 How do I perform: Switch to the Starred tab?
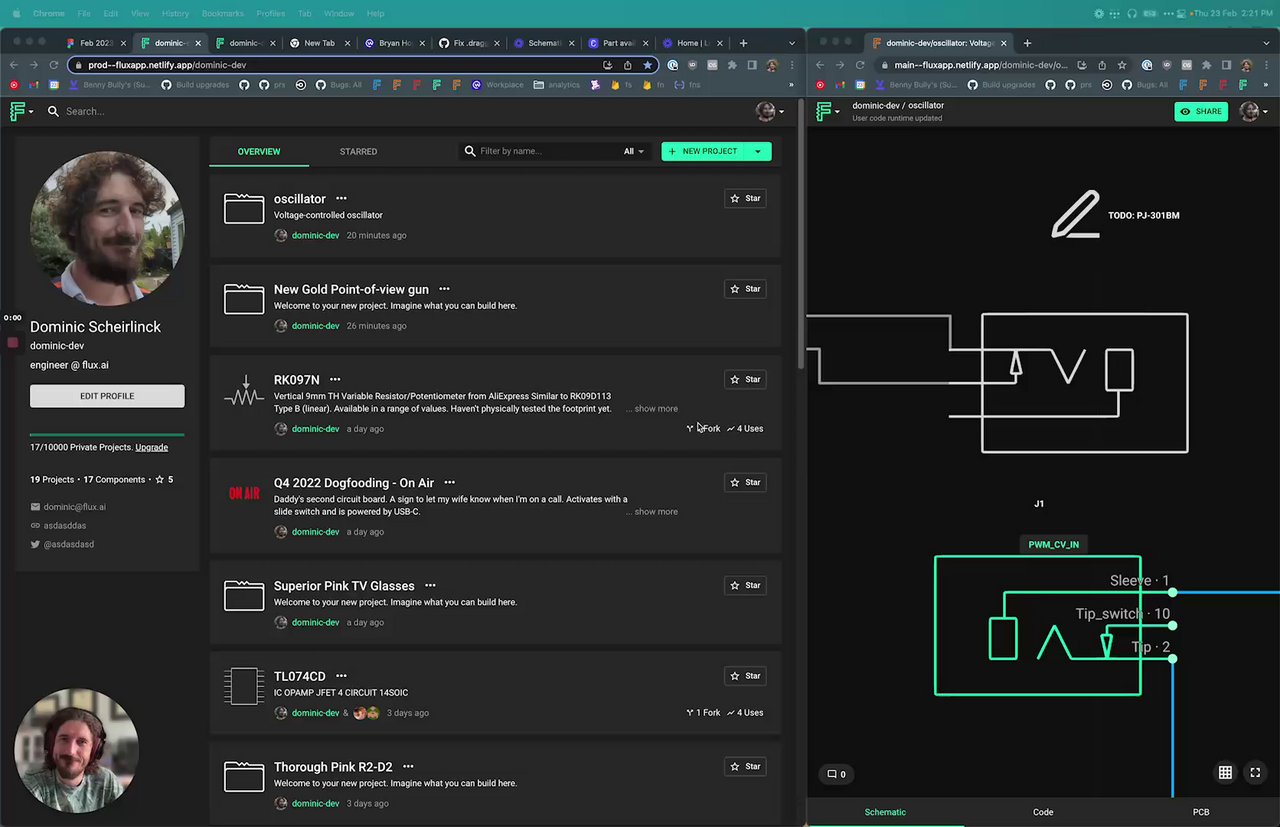(358, 152)
